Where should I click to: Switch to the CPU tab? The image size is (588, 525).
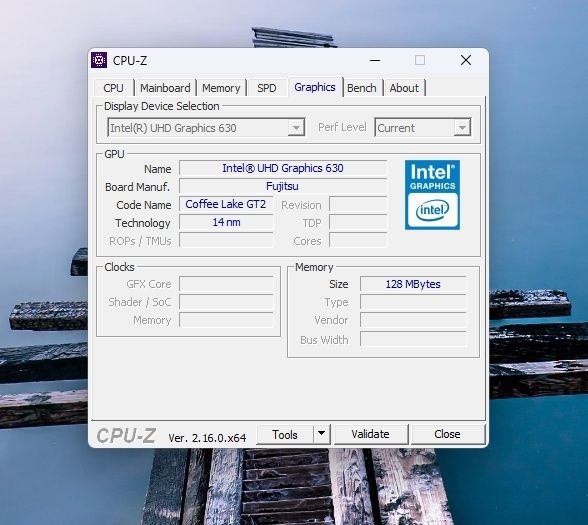click(x=113, y=88)
